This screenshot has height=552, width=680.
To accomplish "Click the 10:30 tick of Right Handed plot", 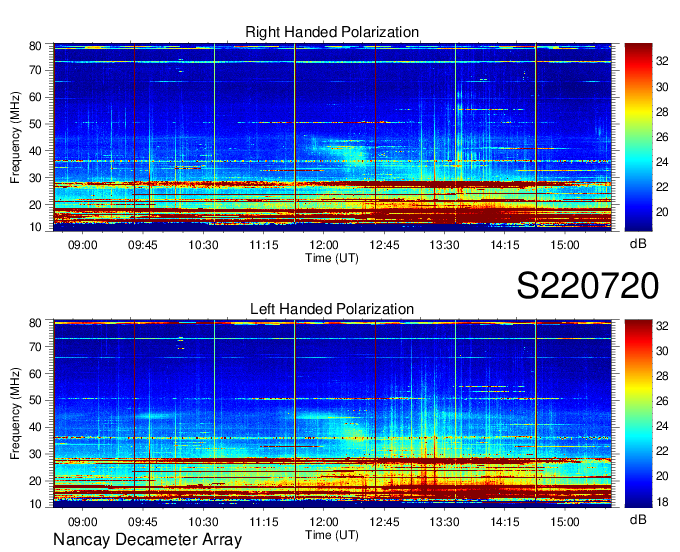I will (203, 245).
